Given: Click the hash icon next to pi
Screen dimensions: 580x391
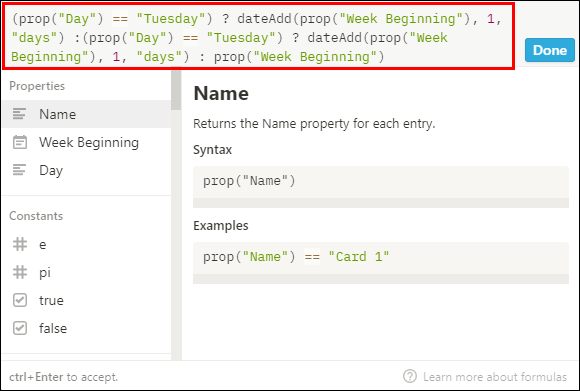Looking at the screenshot, I should pos(20,272).
